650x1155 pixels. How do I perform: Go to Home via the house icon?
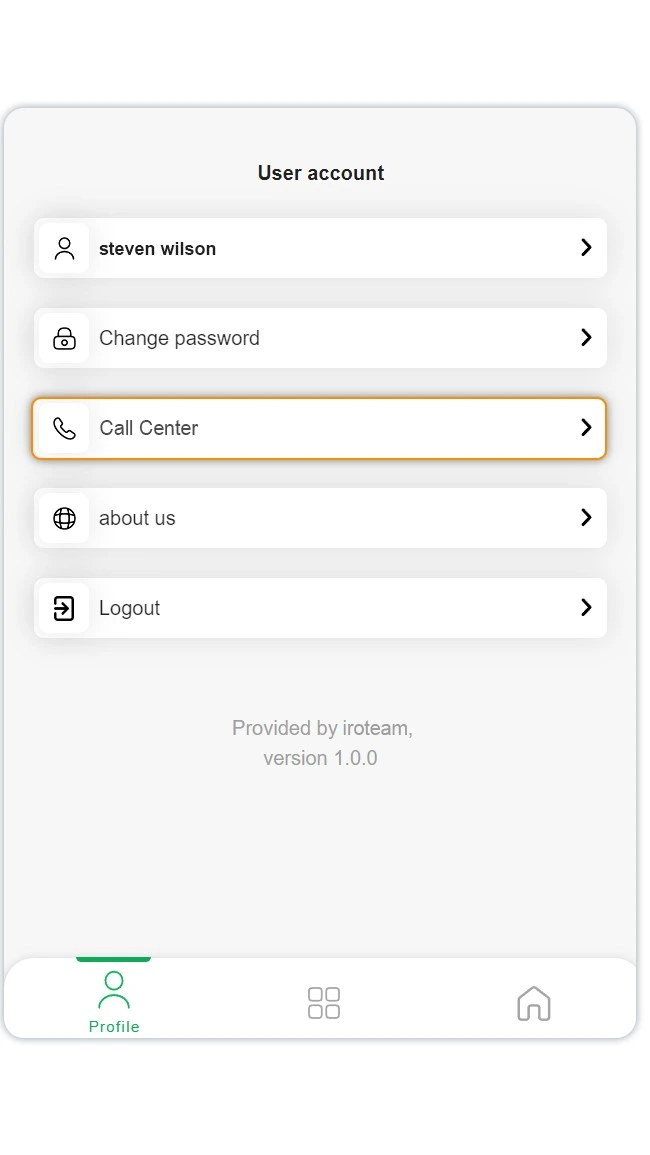(534, 1003)
